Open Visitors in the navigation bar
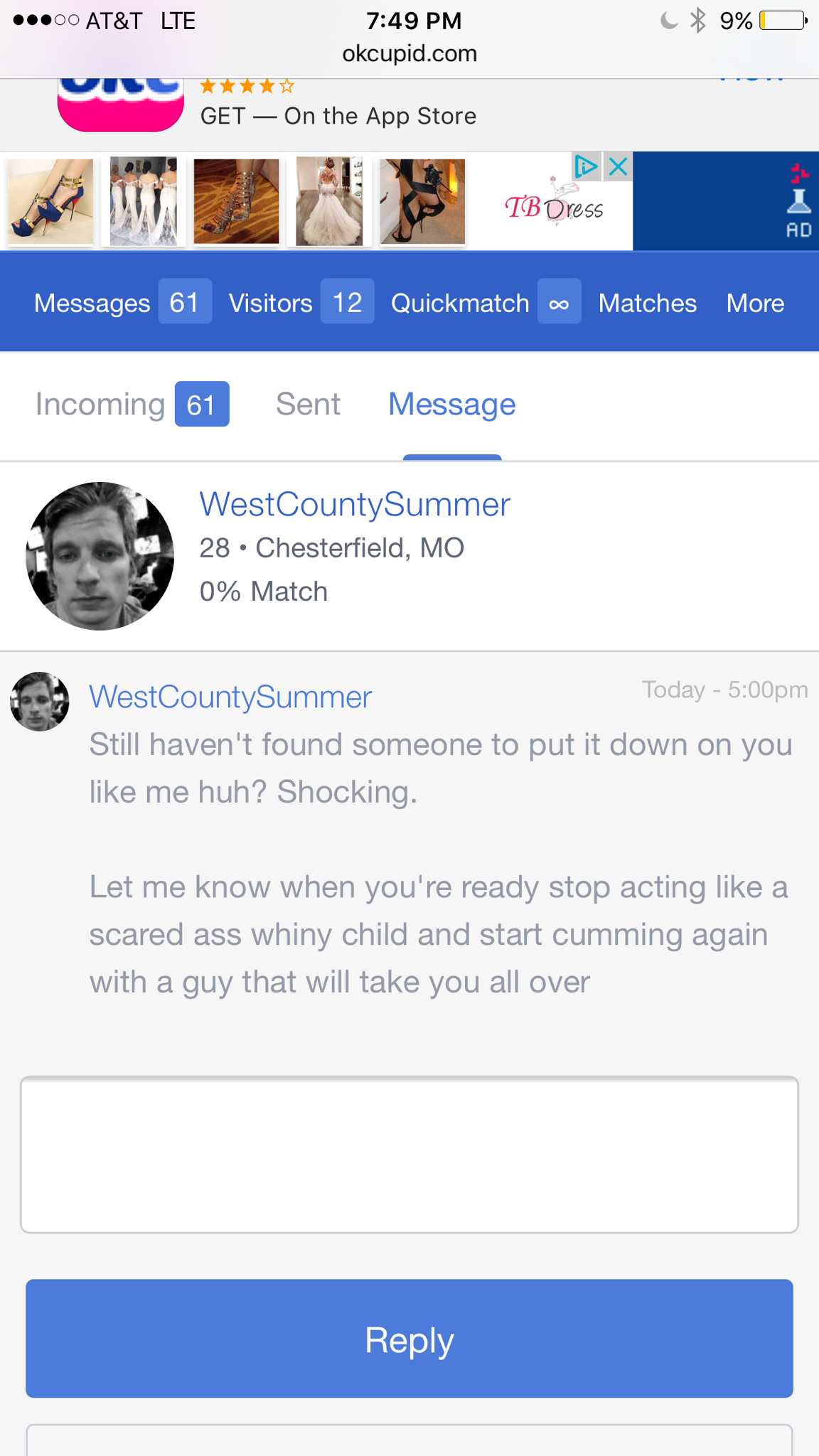This screenshot has width=819, height=1456. 270,303
